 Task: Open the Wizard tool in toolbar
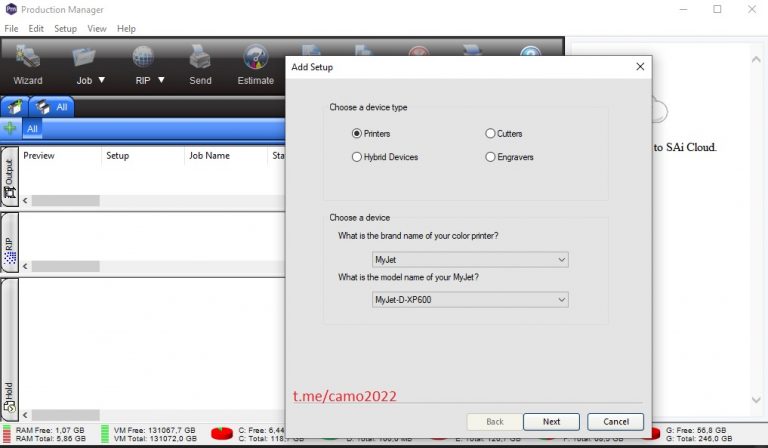(x=27, y=58)
